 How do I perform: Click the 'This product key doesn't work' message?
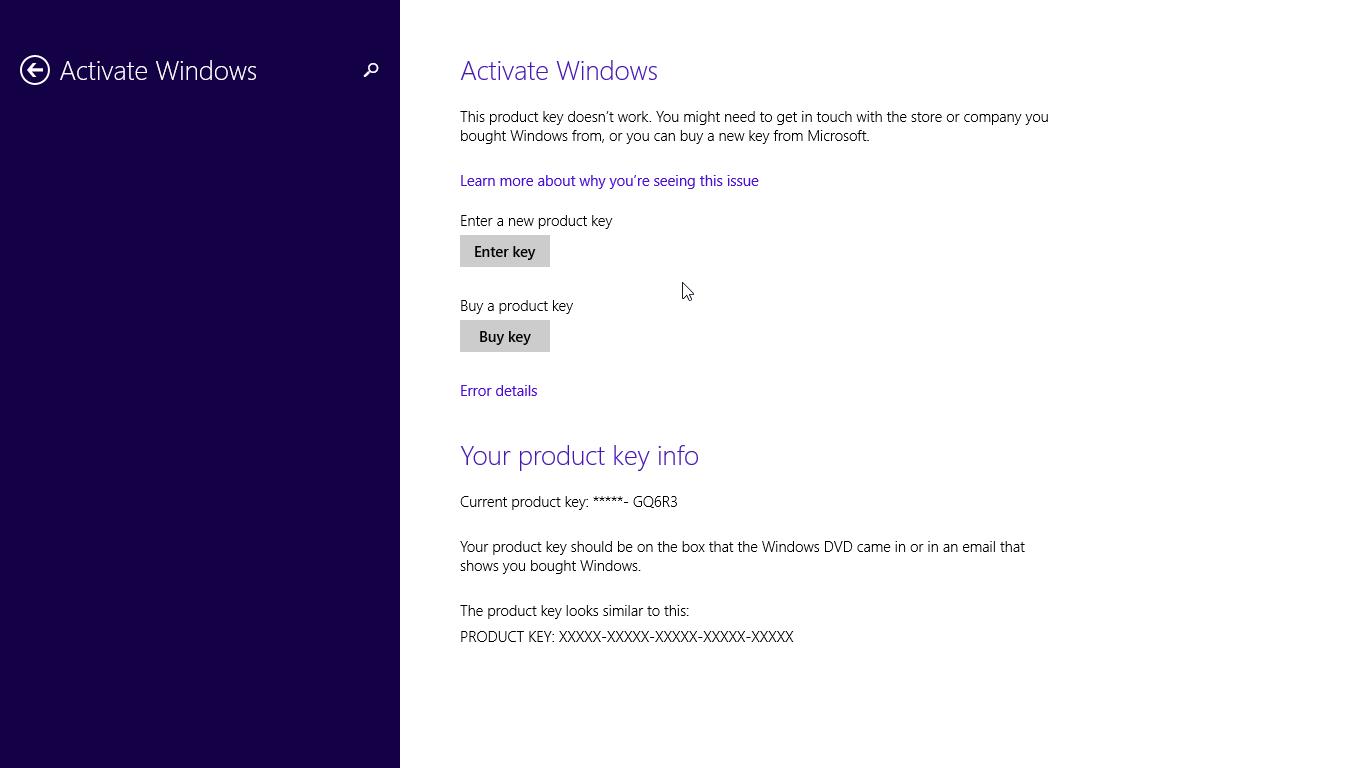coord(754,126)
